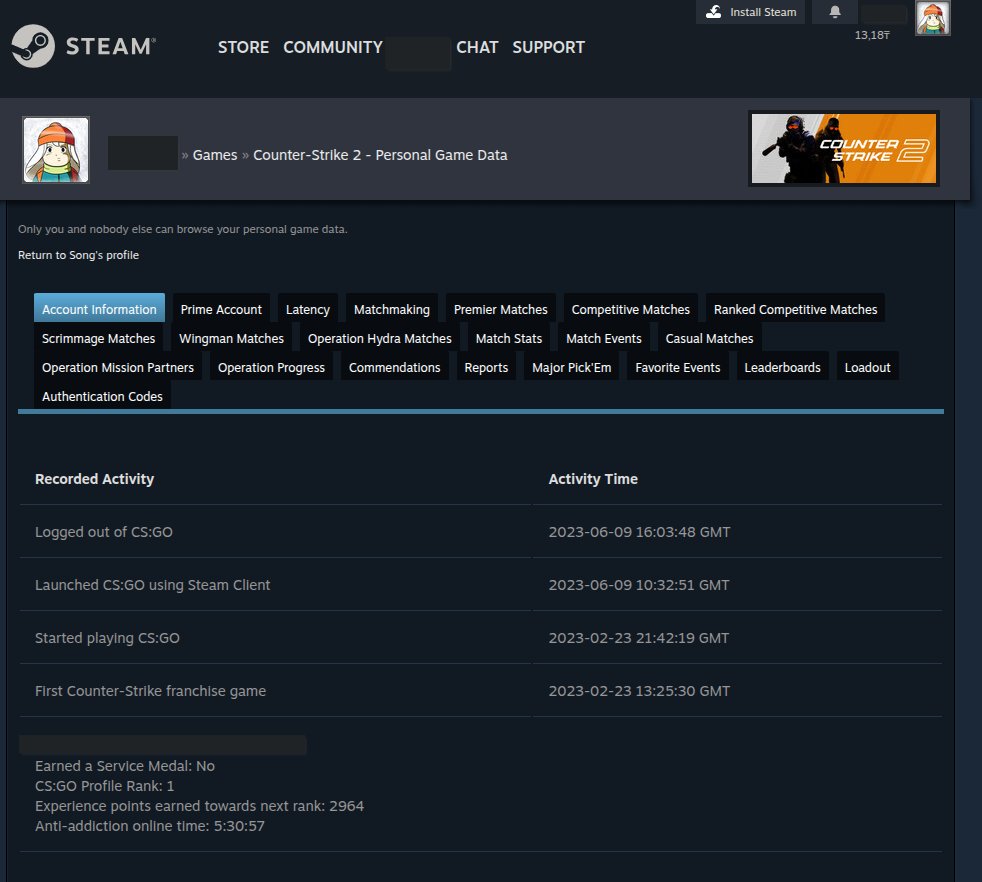The image size is (982, 882).
Task: Open the notifications bell icon
Action: [x=835, y=12]
